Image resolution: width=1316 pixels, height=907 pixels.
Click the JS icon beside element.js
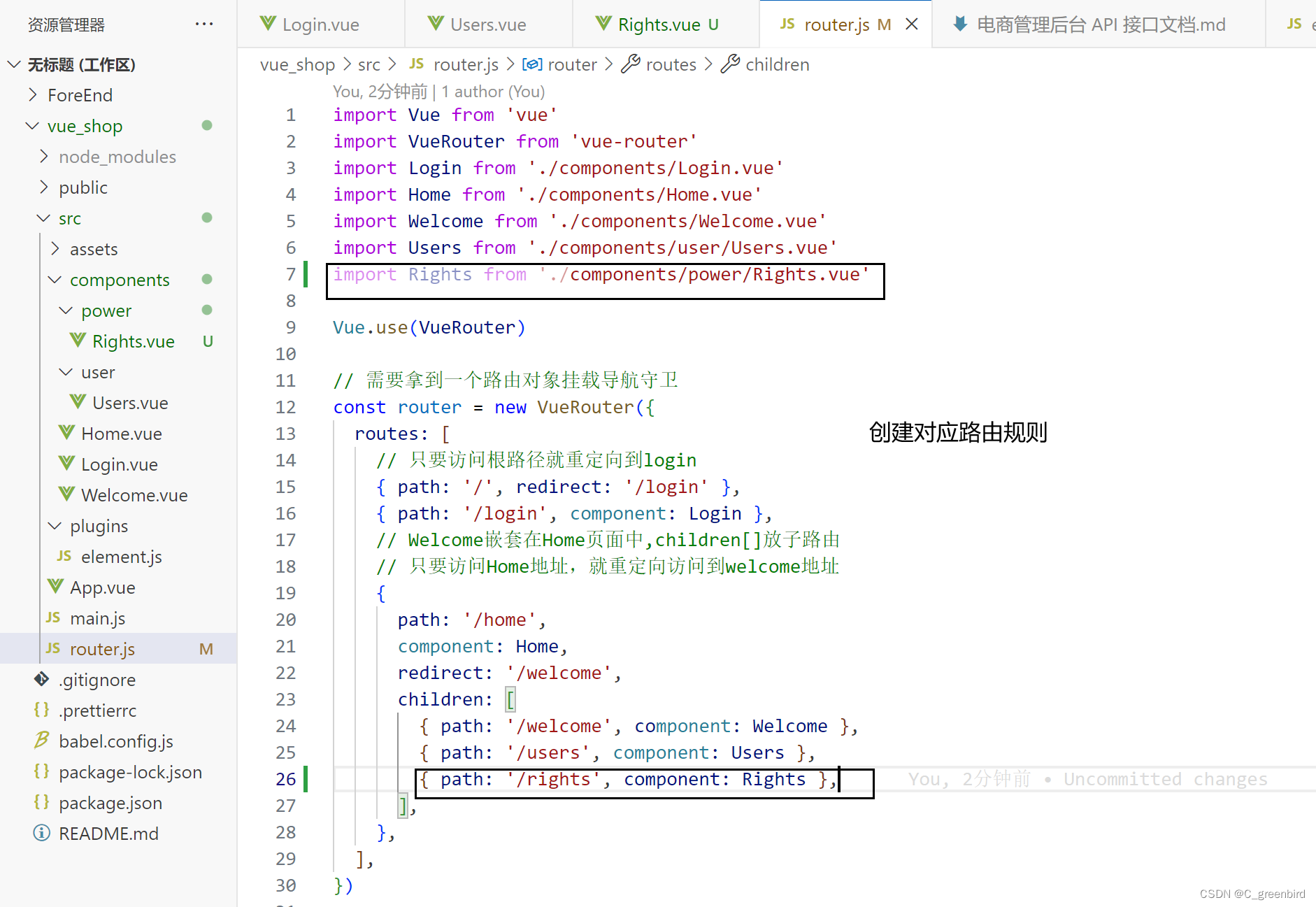64,556
